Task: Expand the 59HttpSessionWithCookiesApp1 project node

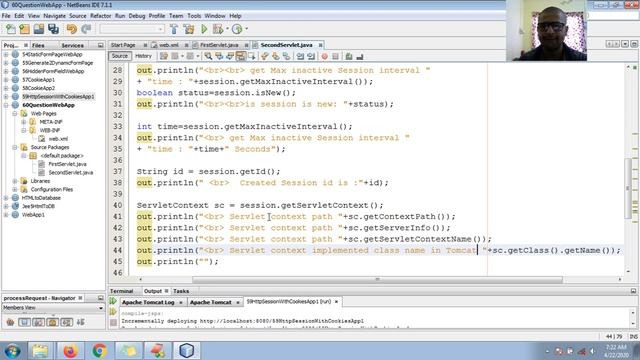Action: 6,97
